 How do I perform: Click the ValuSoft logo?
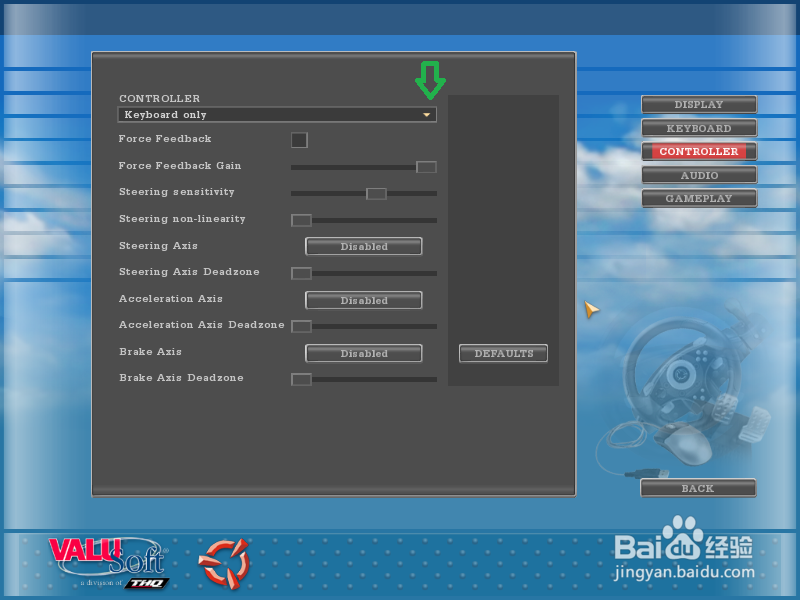click(109, 563)
